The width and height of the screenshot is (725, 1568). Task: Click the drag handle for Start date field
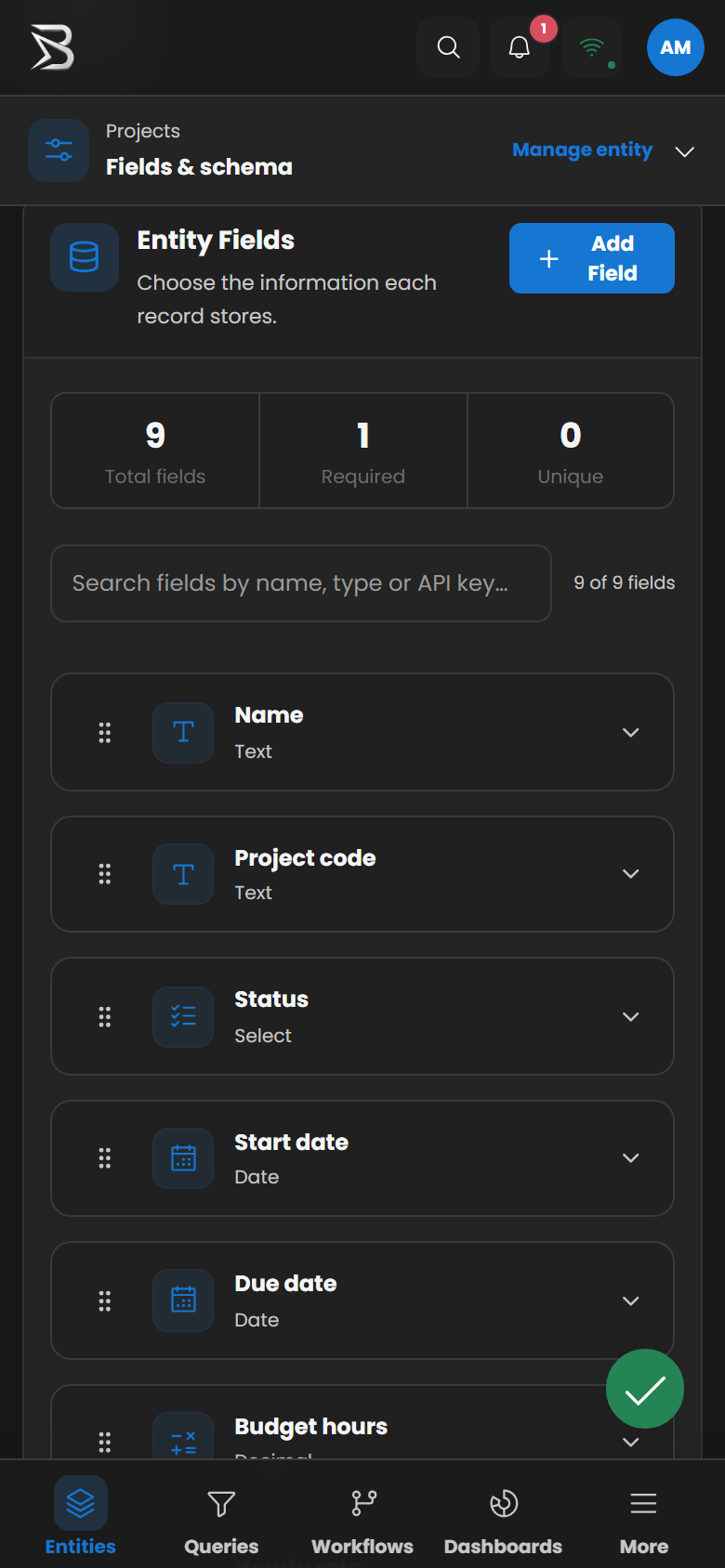[x=105, y=1157]
